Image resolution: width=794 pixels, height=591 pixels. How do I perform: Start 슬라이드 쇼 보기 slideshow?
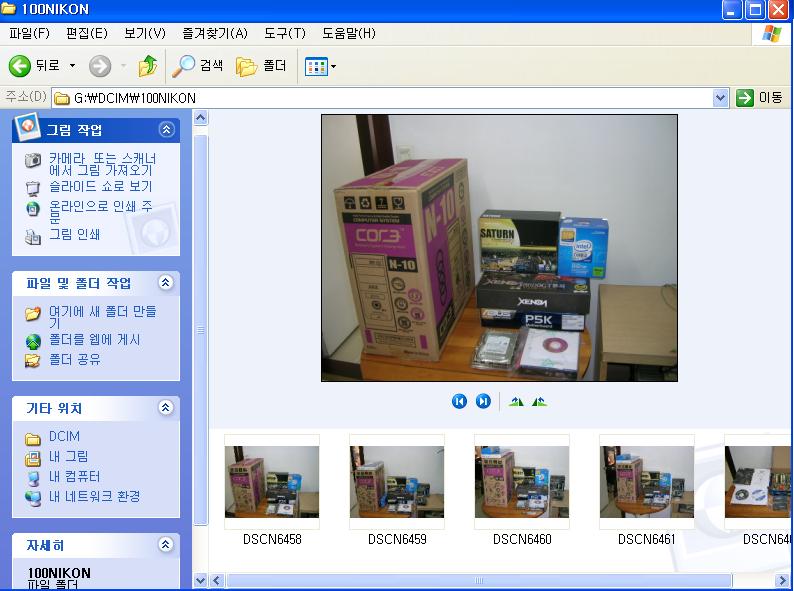[100, 186]
